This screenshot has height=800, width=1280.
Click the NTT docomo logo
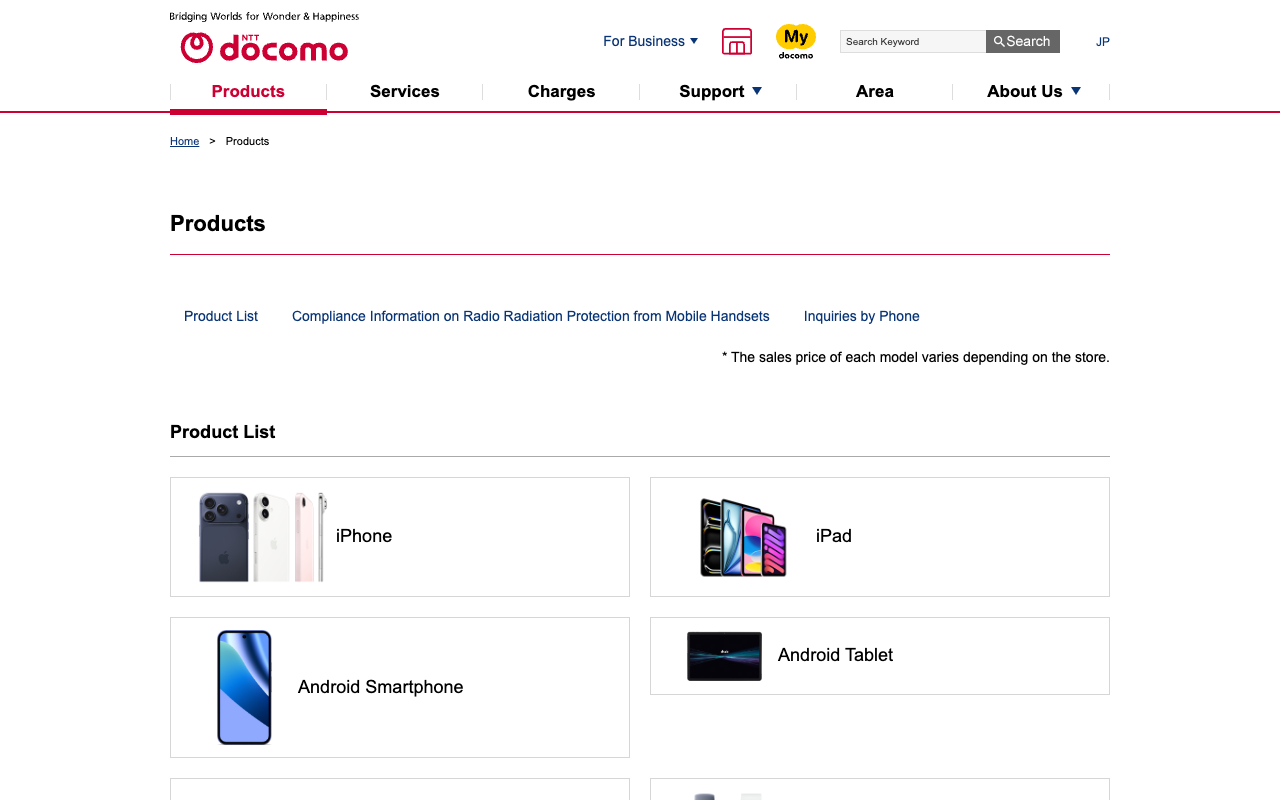pos(264,46)
